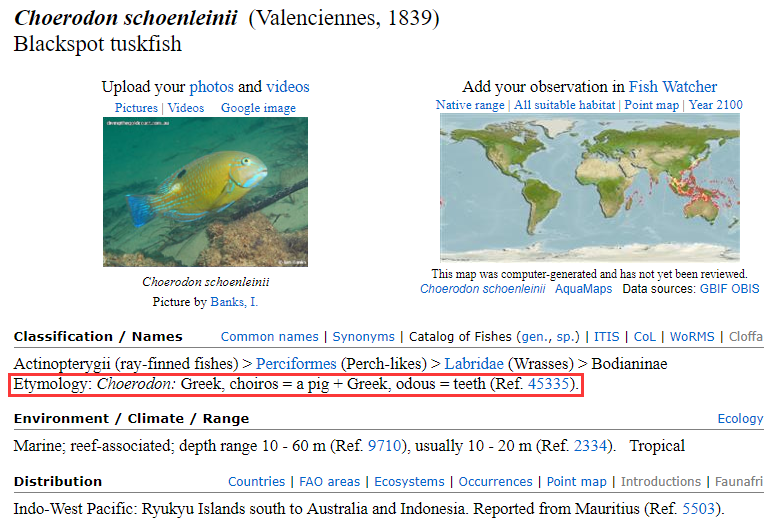779x525 pixels.
Task: Open the Perciformes order link
Action: pos(296,364)
